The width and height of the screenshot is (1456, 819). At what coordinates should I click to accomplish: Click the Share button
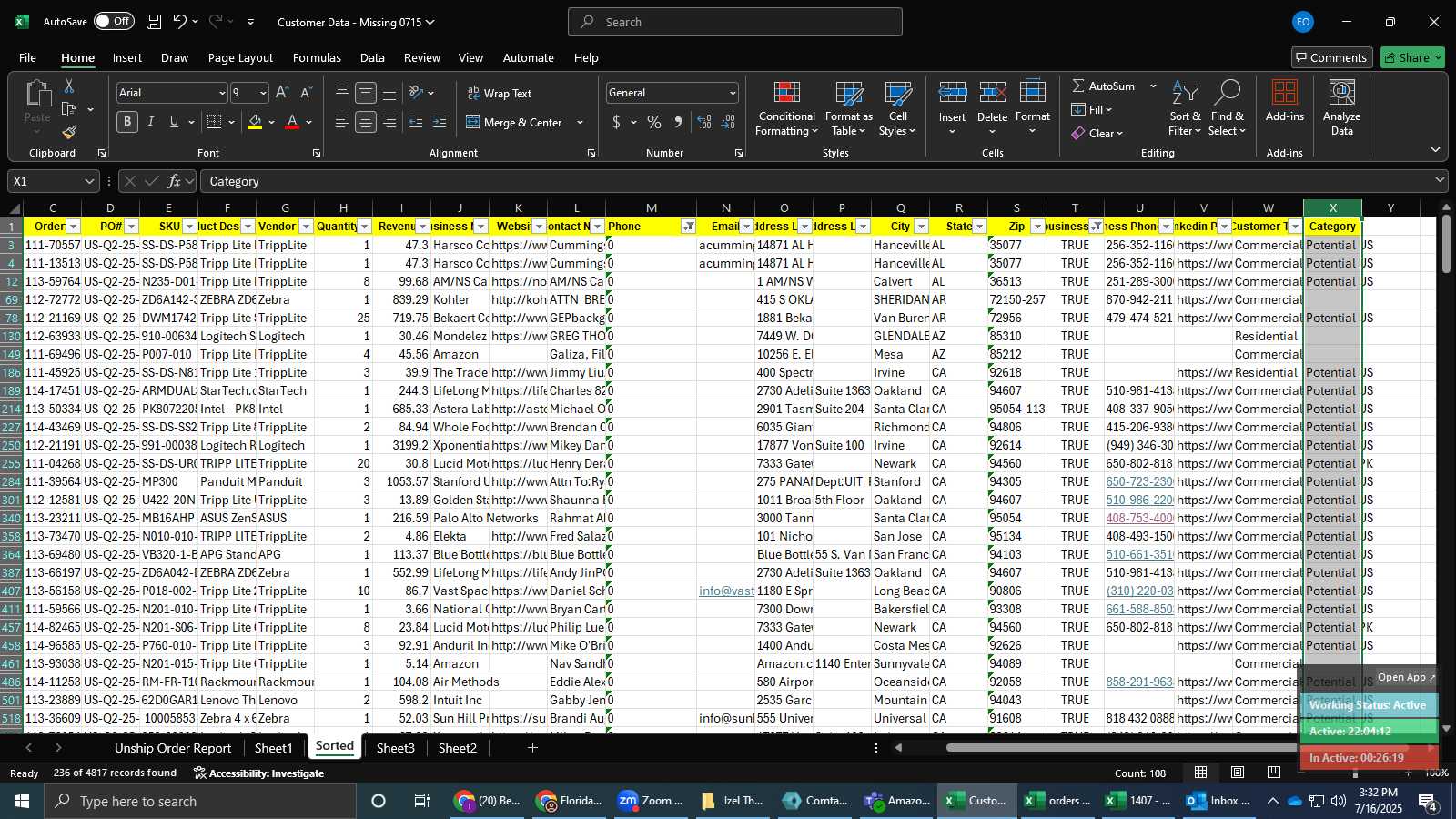tap(1412, 57)
